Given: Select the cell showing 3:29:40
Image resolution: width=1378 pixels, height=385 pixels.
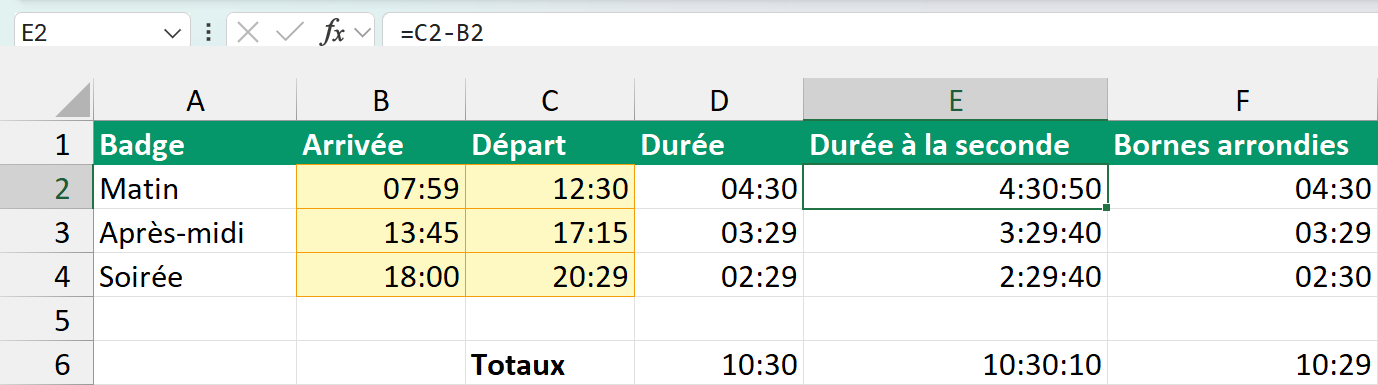Looking at the screenshot, I should pyautogui.click(x=956, y=231).
